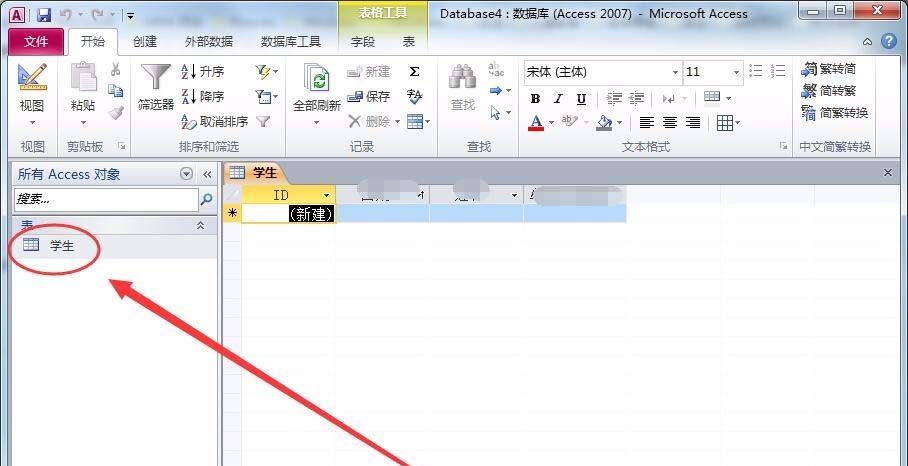The height and width of the screenshot is (466, 908).
Task: Switch to the 创建 ribbon tab
Action: pyautogui.click(x=144, y=42)
